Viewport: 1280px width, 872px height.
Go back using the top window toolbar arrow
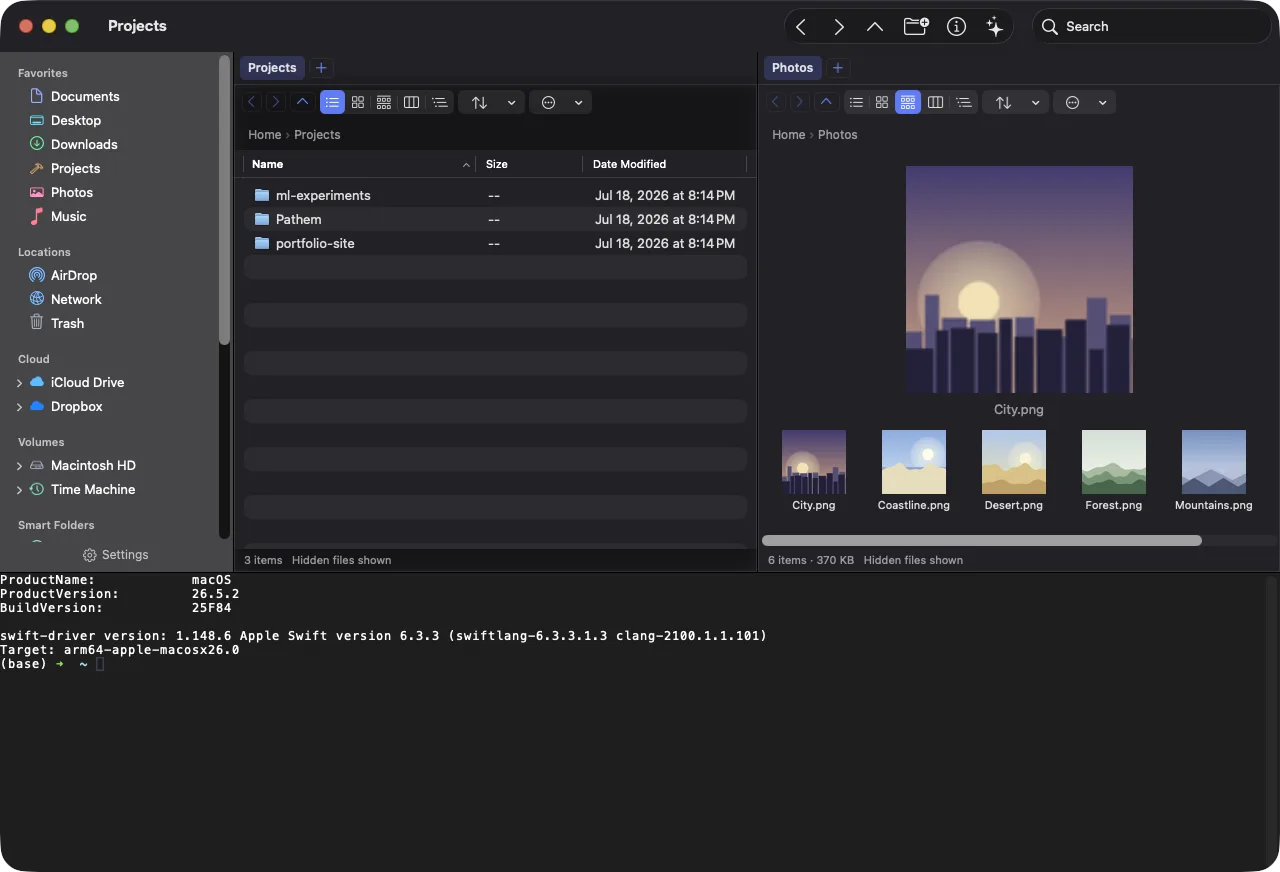pyautogui.click(x=801, y=27)
